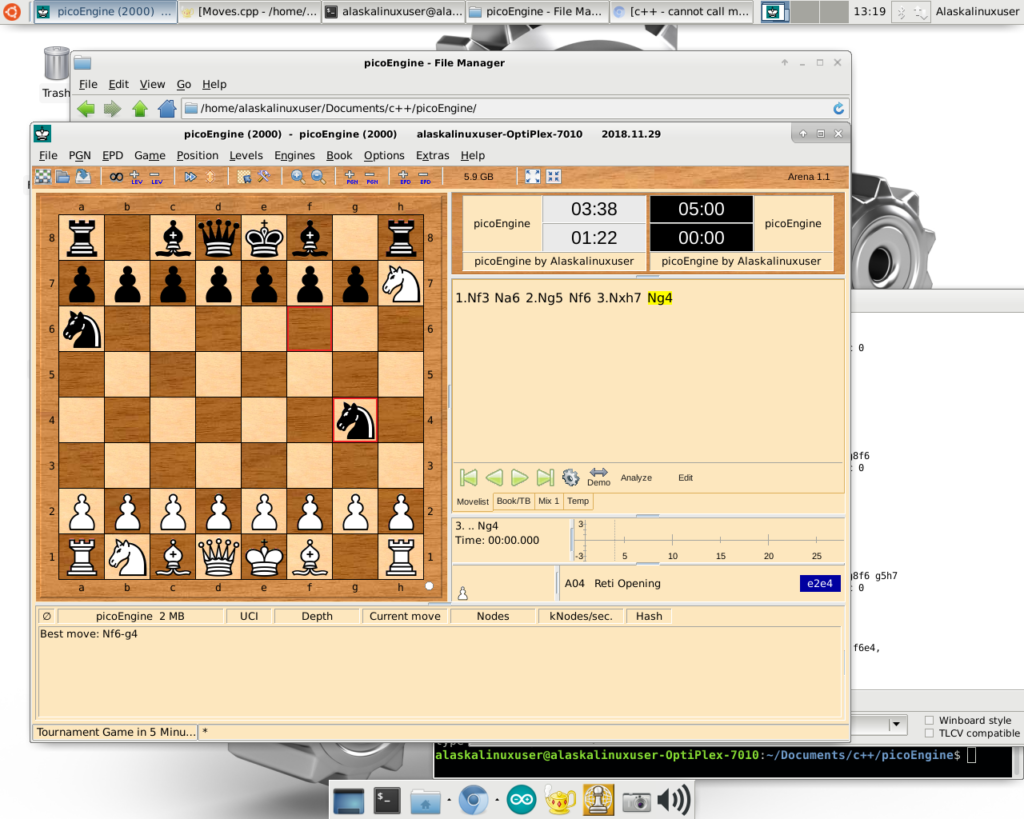Screen dimensions: 1024x819
Task: Click the Demo mode arrows icon
Action: point(599,476)
